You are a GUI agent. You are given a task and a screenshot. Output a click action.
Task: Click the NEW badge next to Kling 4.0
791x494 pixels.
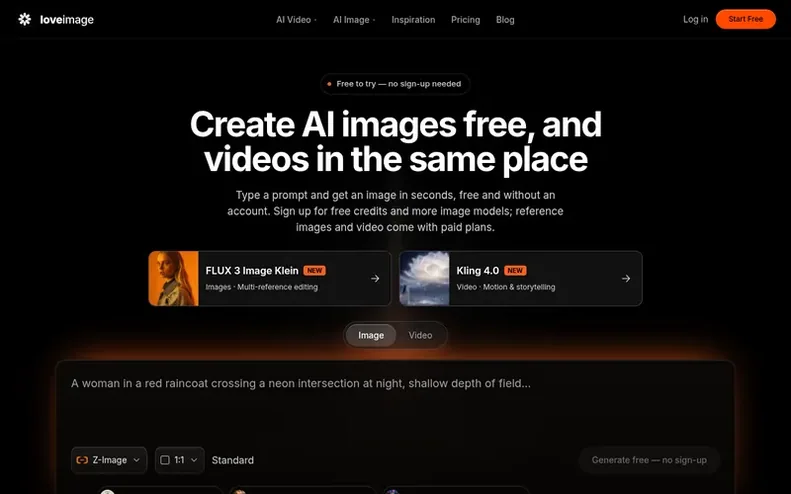515,270
